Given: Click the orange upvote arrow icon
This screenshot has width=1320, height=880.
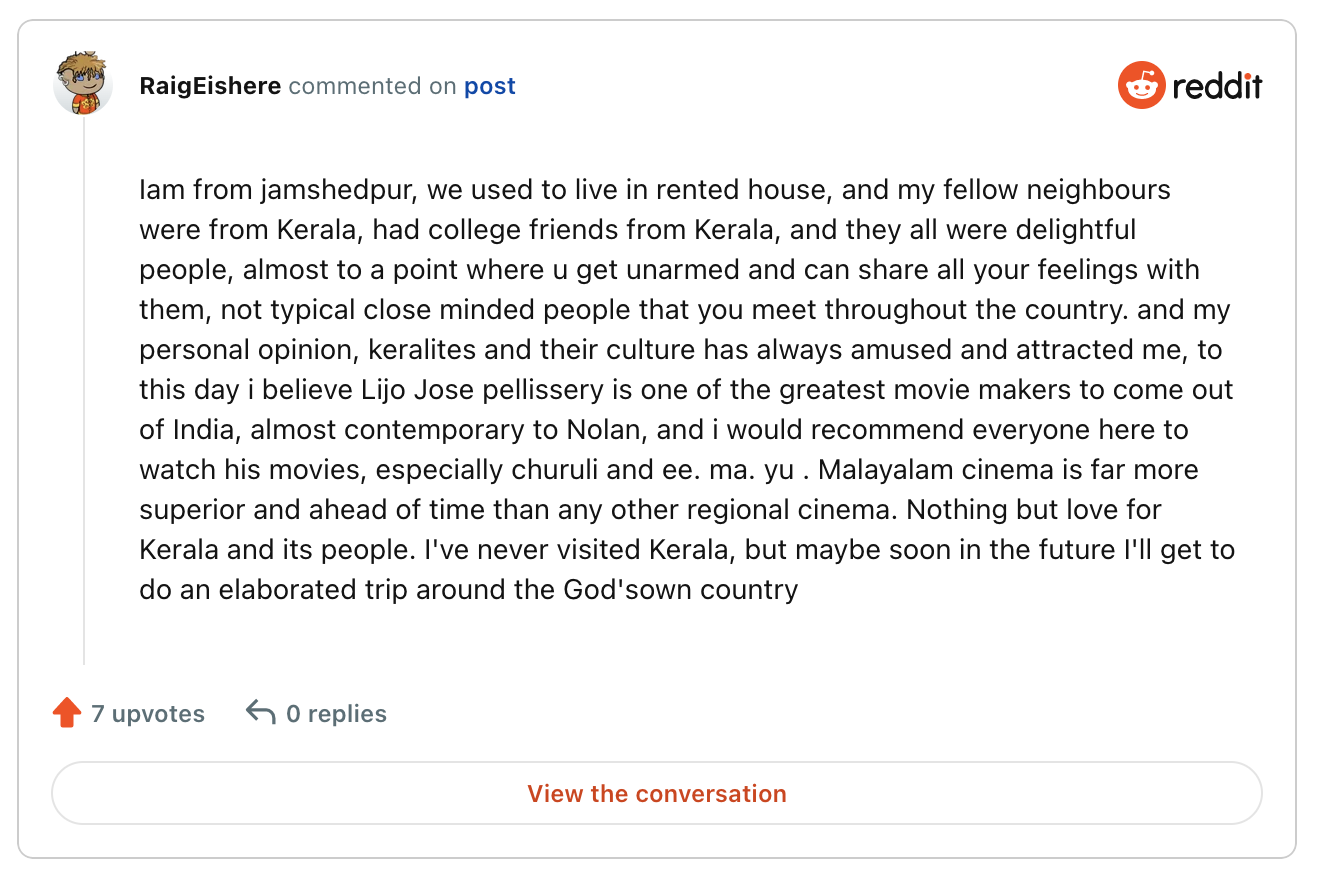Looking at the screenshot, I should tap(67, 713).
